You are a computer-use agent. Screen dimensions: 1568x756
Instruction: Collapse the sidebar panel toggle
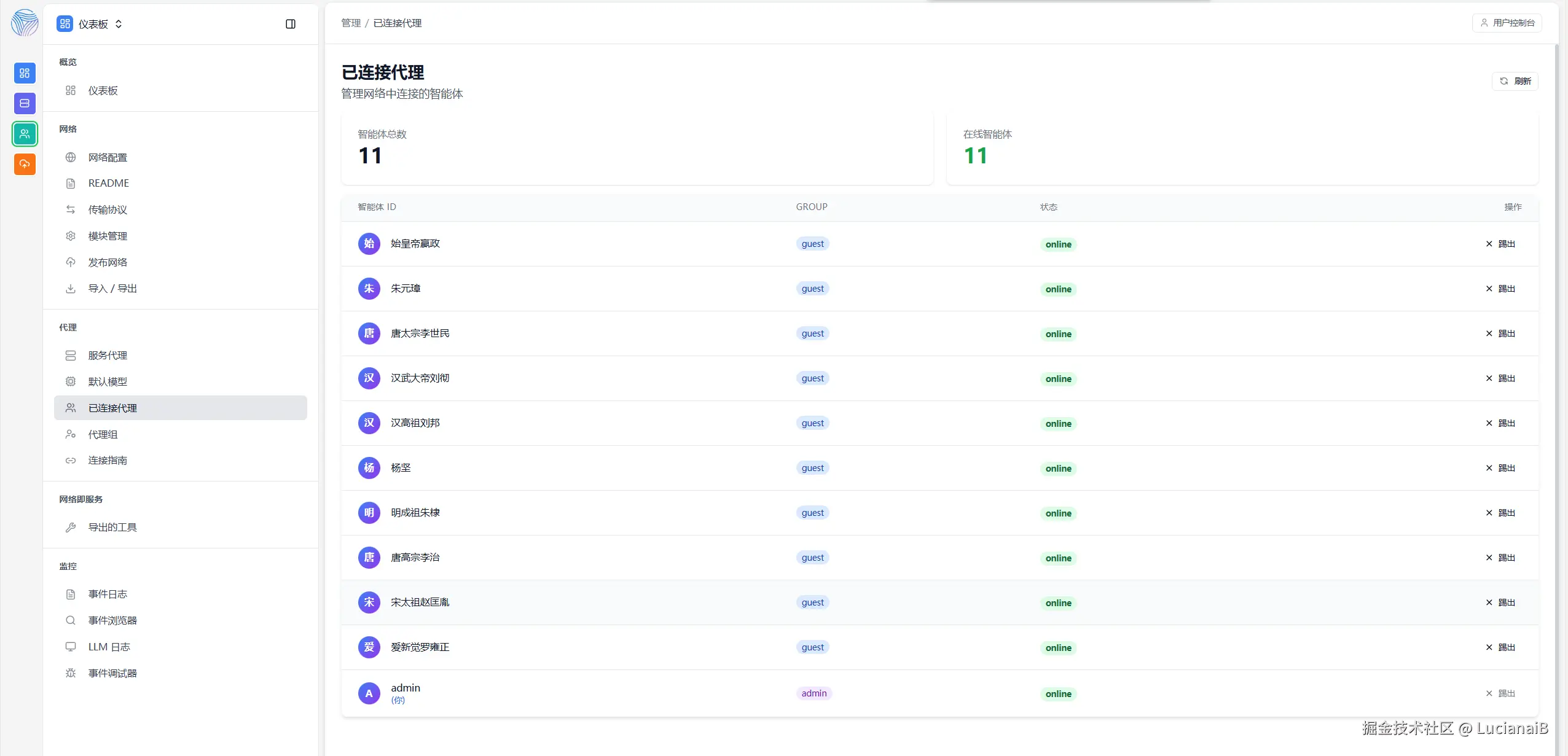pyautogui.click(x=291, y=24)
